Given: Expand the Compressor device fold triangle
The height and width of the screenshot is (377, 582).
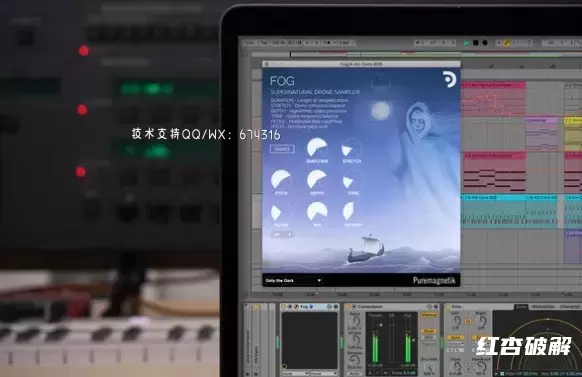Looking at the screenshot, I should pos(354,306).
